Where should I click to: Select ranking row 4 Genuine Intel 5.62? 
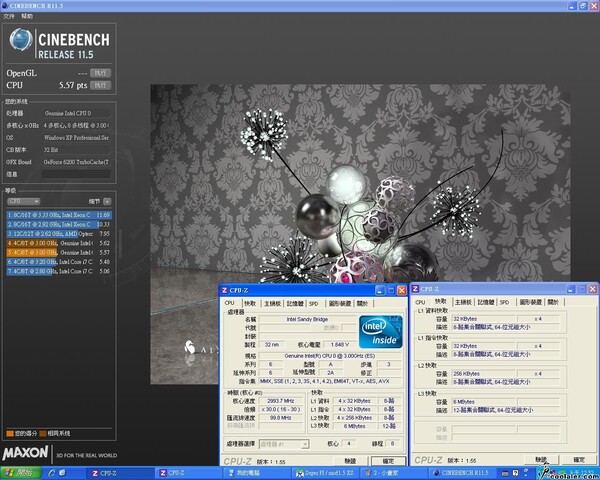[59, 243]
